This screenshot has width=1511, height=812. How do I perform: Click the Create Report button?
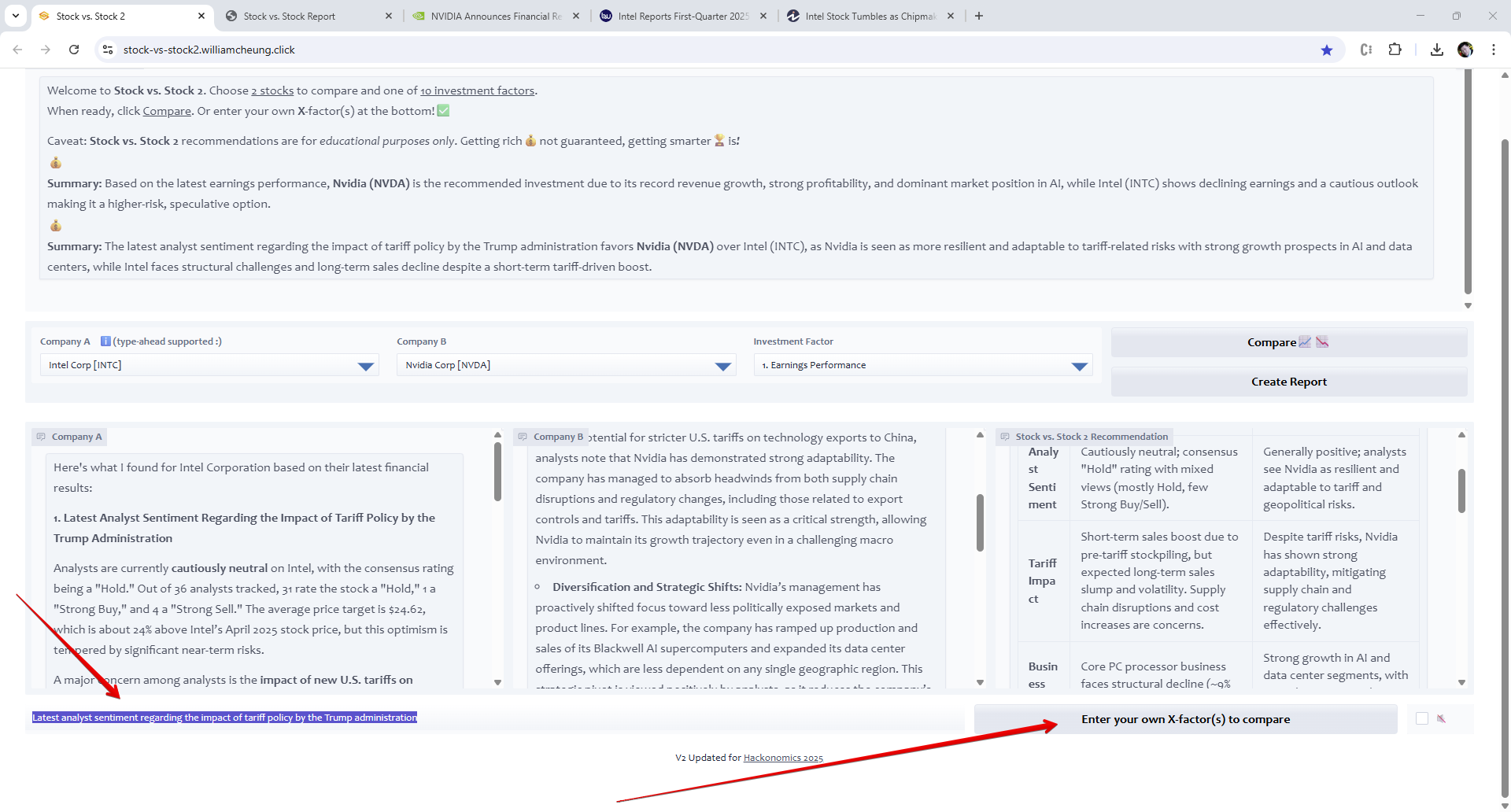[1289, 382]
